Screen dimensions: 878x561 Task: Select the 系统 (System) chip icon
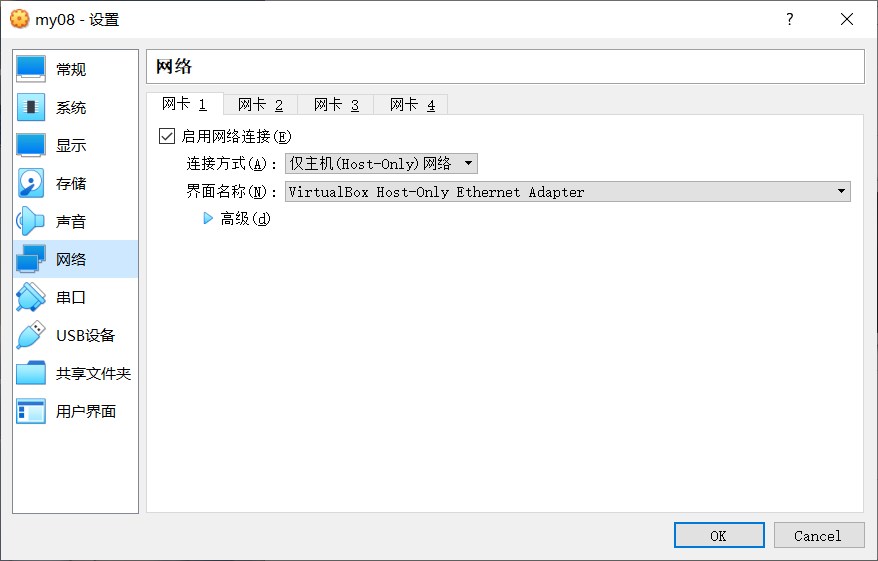click(x=31, y=107)
